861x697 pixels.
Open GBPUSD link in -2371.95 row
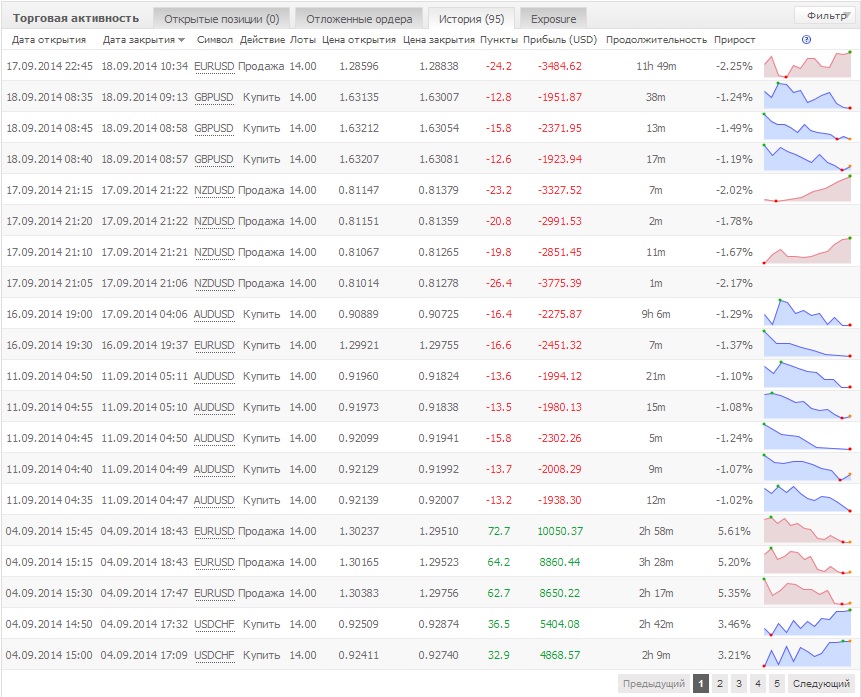tap(214, 129)
